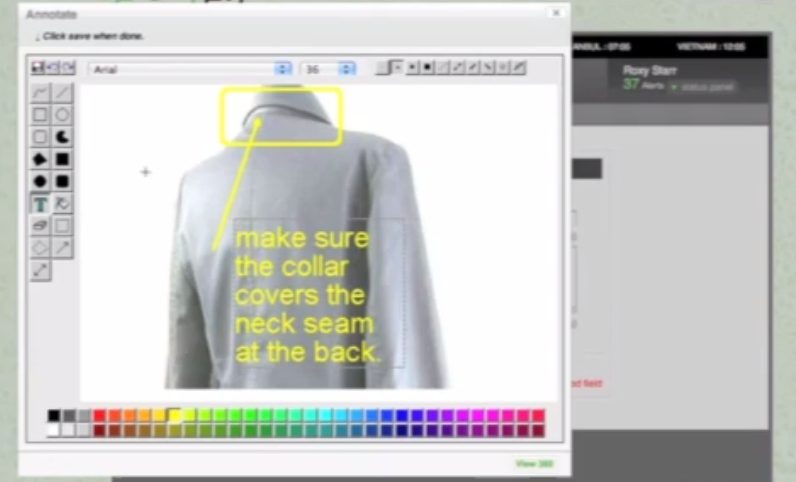Select the arrow line tool

[62, 248]
